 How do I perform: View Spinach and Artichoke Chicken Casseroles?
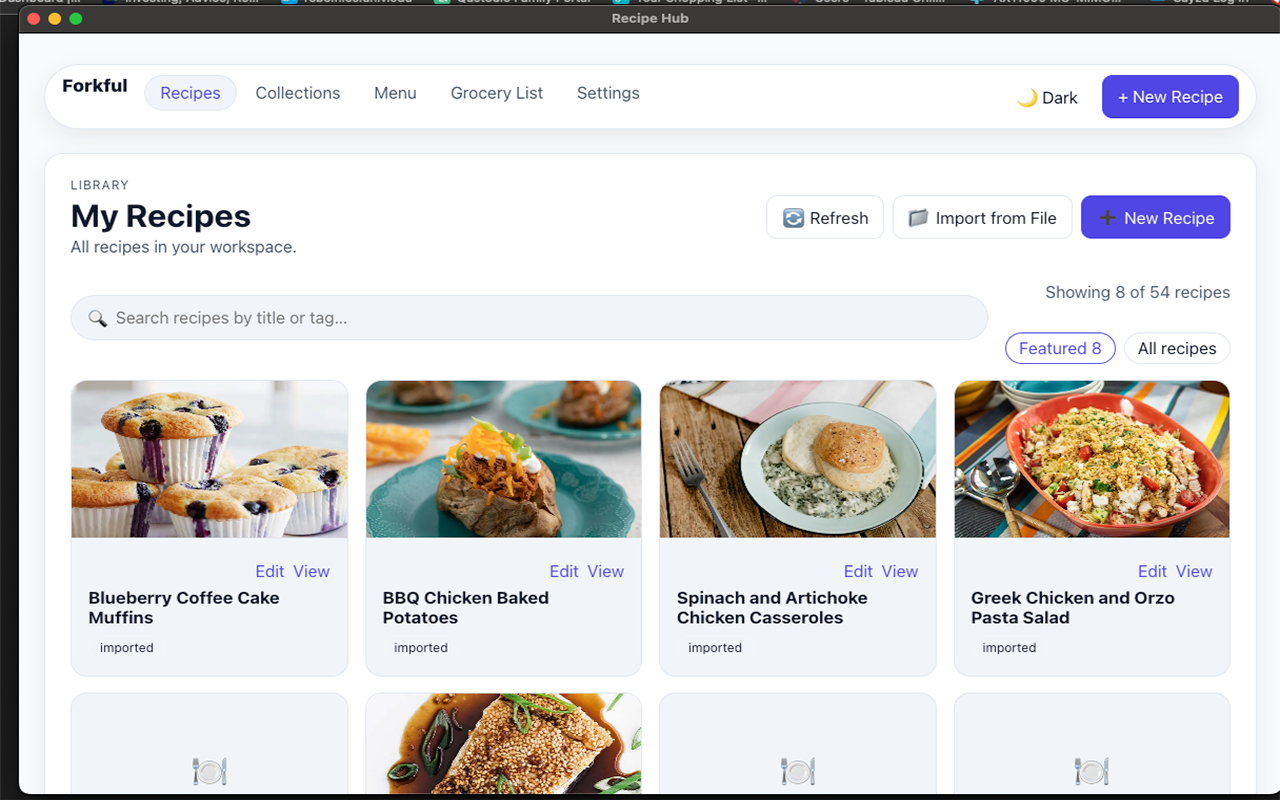point(899,571)
